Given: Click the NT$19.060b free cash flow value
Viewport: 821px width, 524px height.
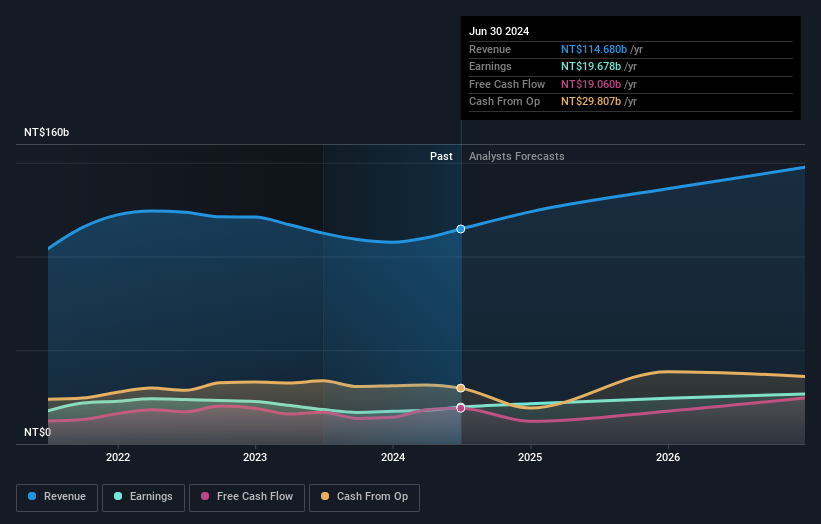Looking at the screenshot, I should (591, 84).
